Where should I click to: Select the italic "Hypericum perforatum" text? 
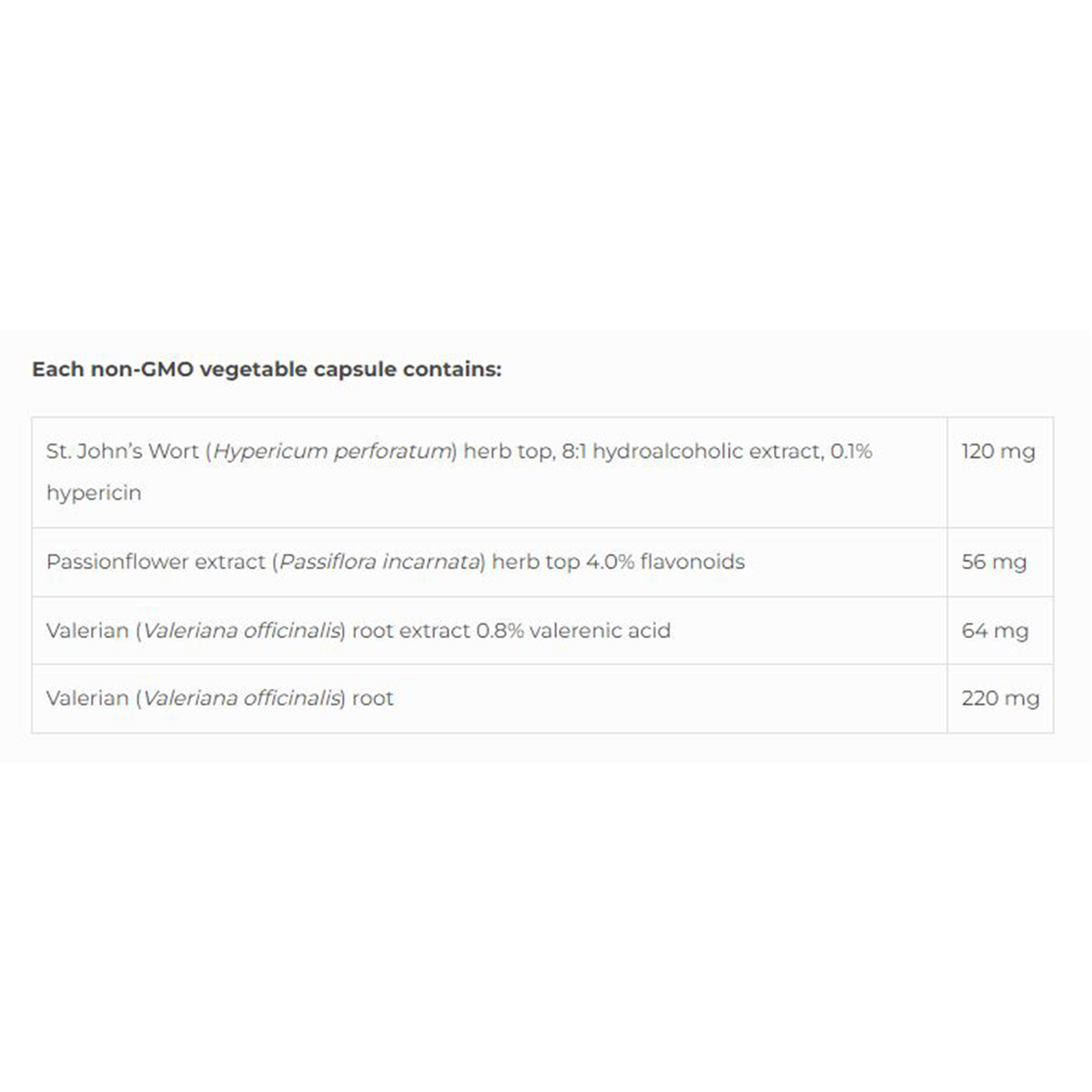pyautogui.click(x=332, y=451)
